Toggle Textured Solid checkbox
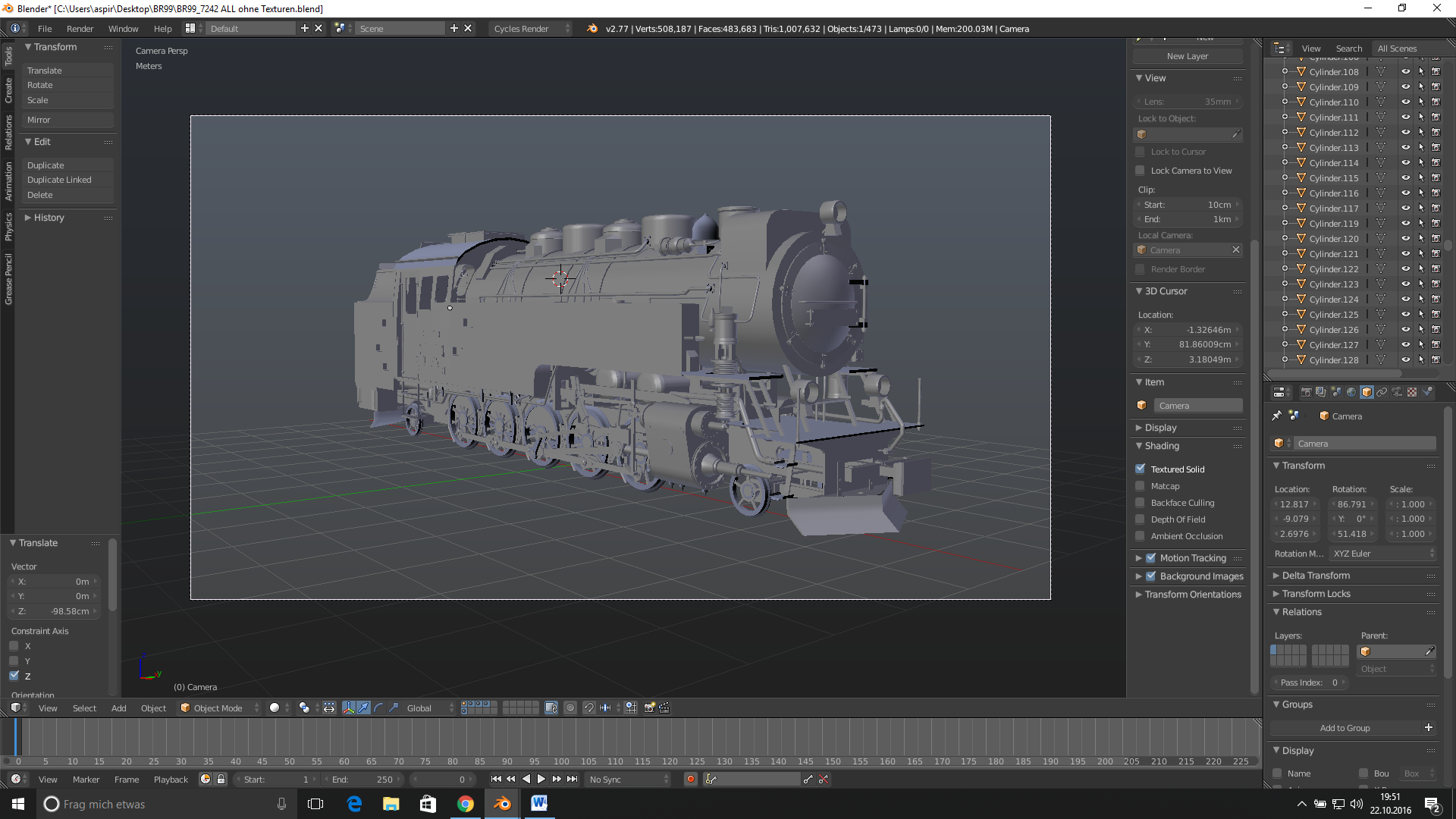The height and width of the screenshot is (819, 1456). [x=1141, y=469]
